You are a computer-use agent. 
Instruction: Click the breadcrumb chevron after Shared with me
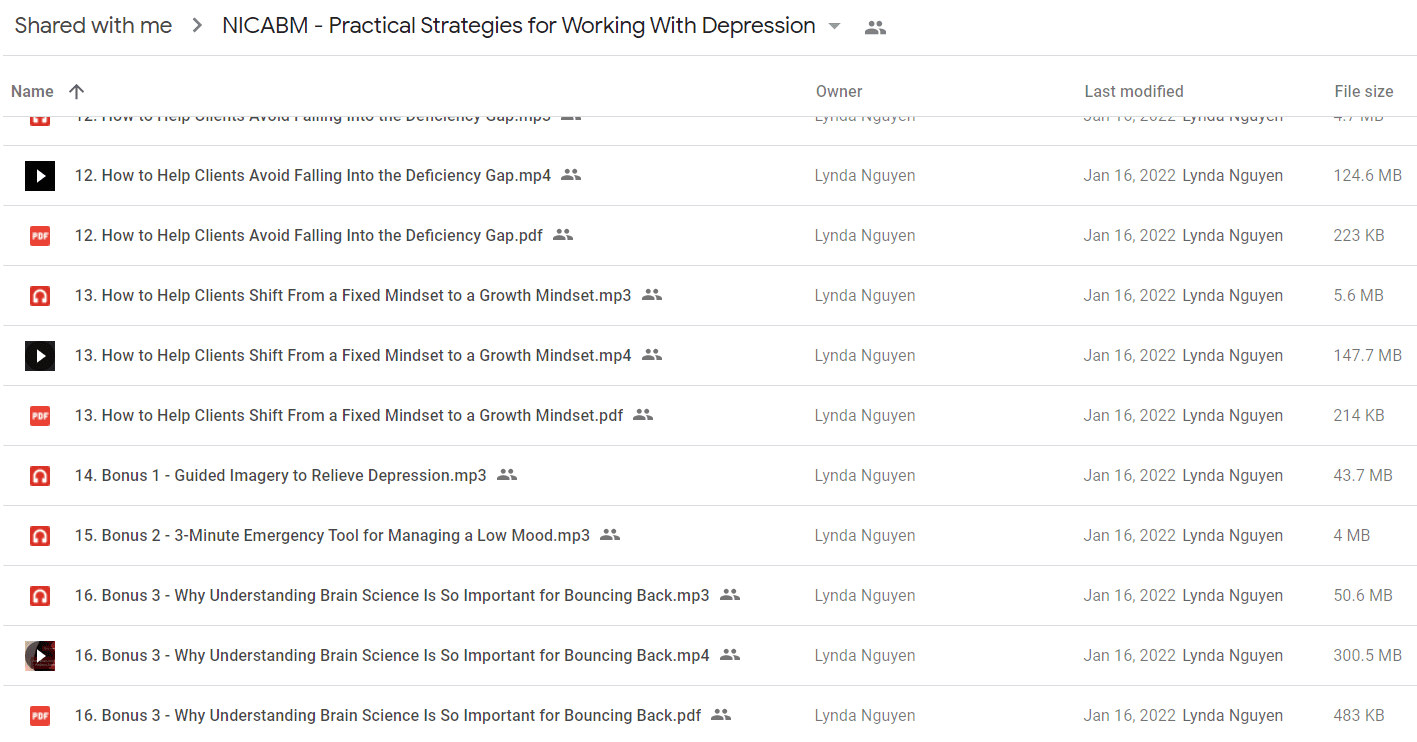point(197,27)
